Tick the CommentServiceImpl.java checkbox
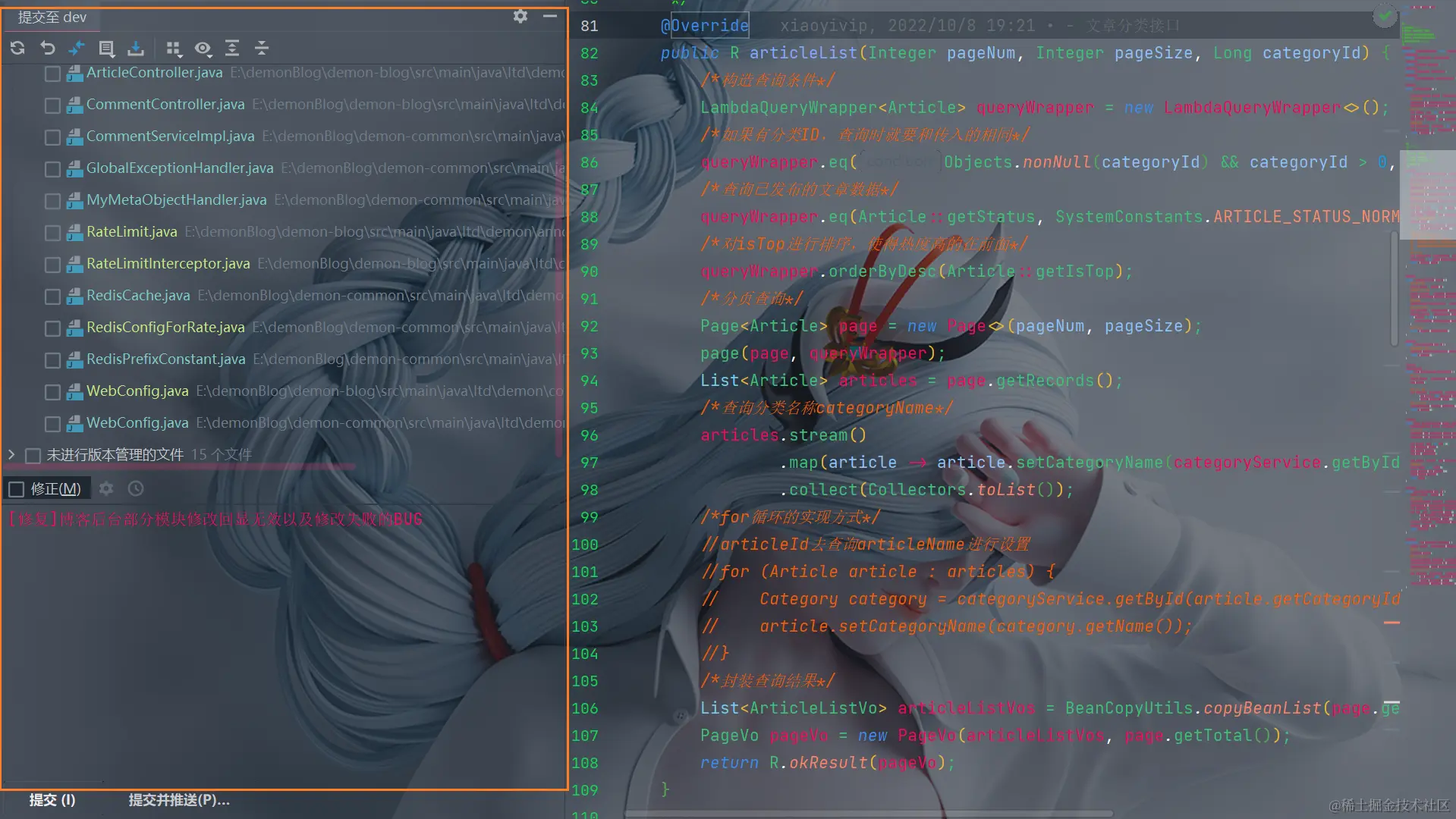 pos(52,137)
